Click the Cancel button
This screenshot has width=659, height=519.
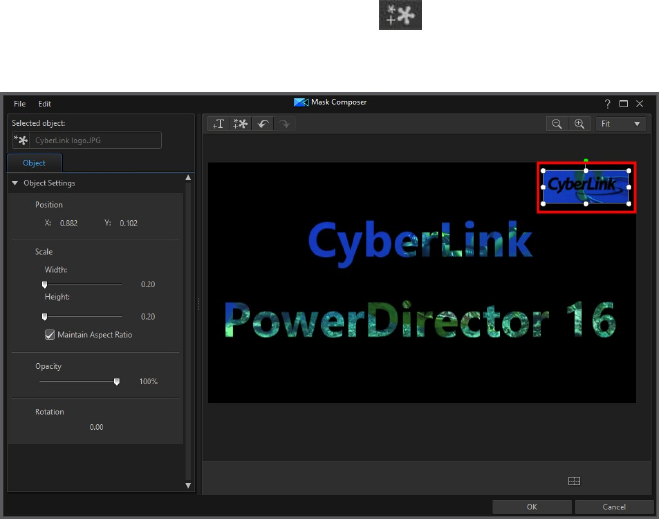point(614,507)
